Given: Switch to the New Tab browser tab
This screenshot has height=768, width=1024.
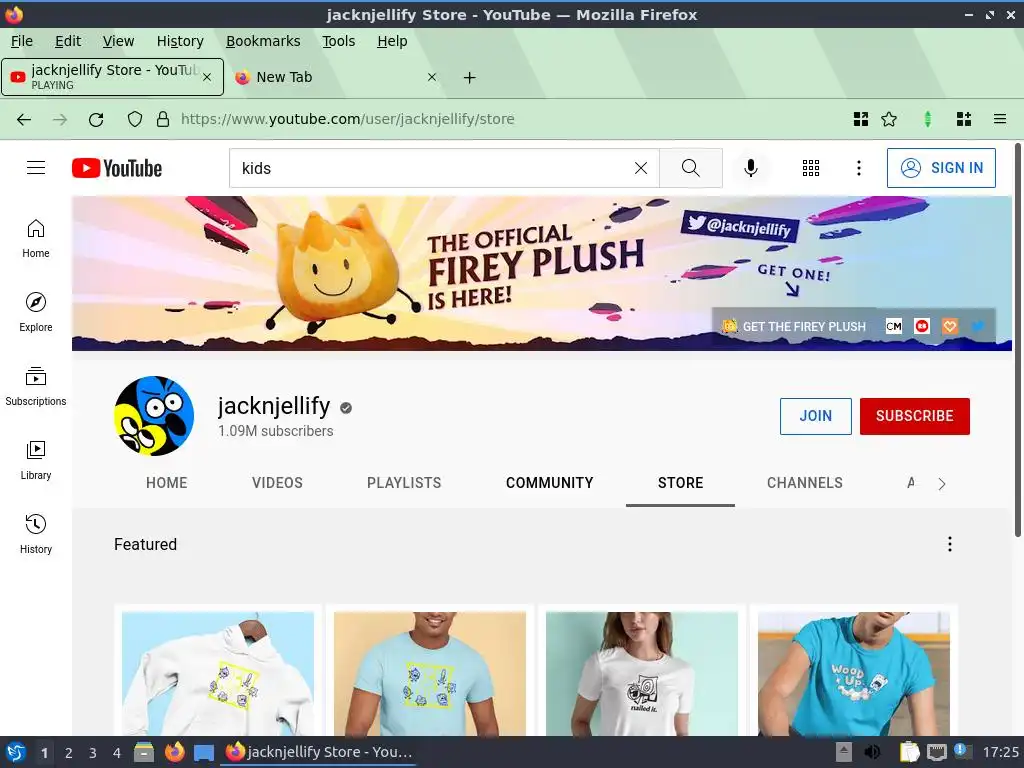Looking at the screenshot, I should point(336,77).
